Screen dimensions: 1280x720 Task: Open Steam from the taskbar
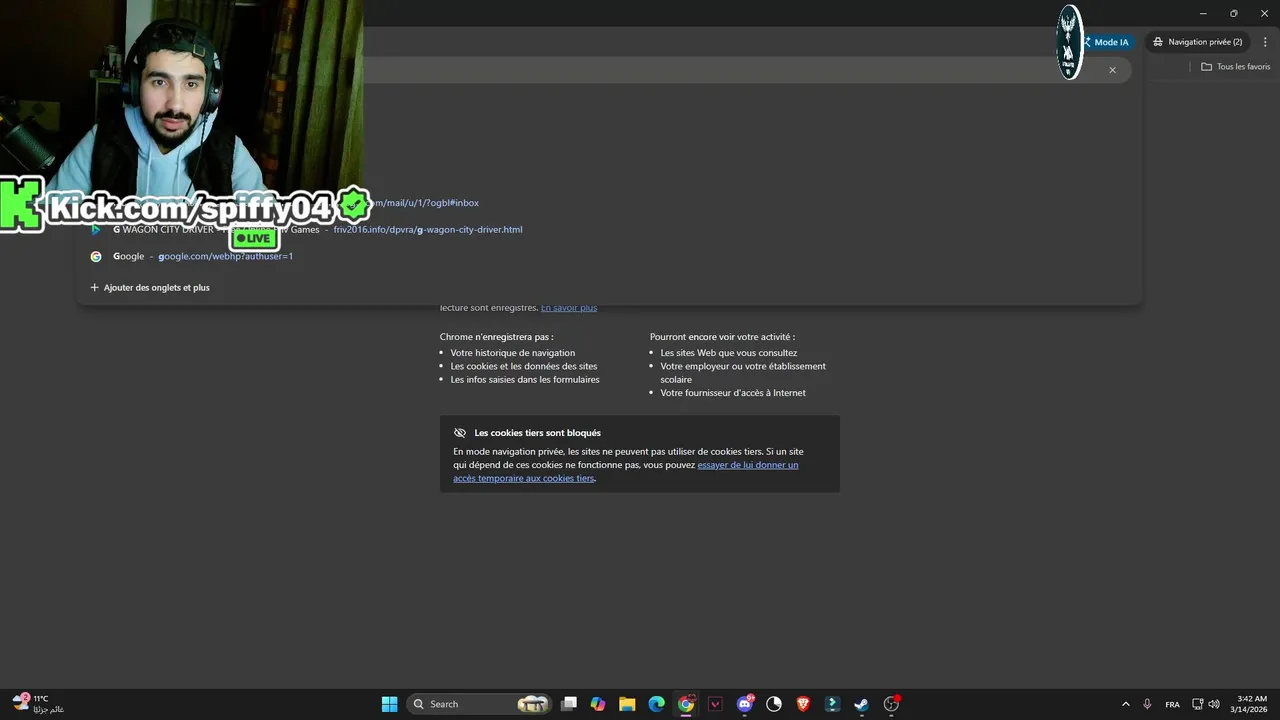[x=861, y=704]
